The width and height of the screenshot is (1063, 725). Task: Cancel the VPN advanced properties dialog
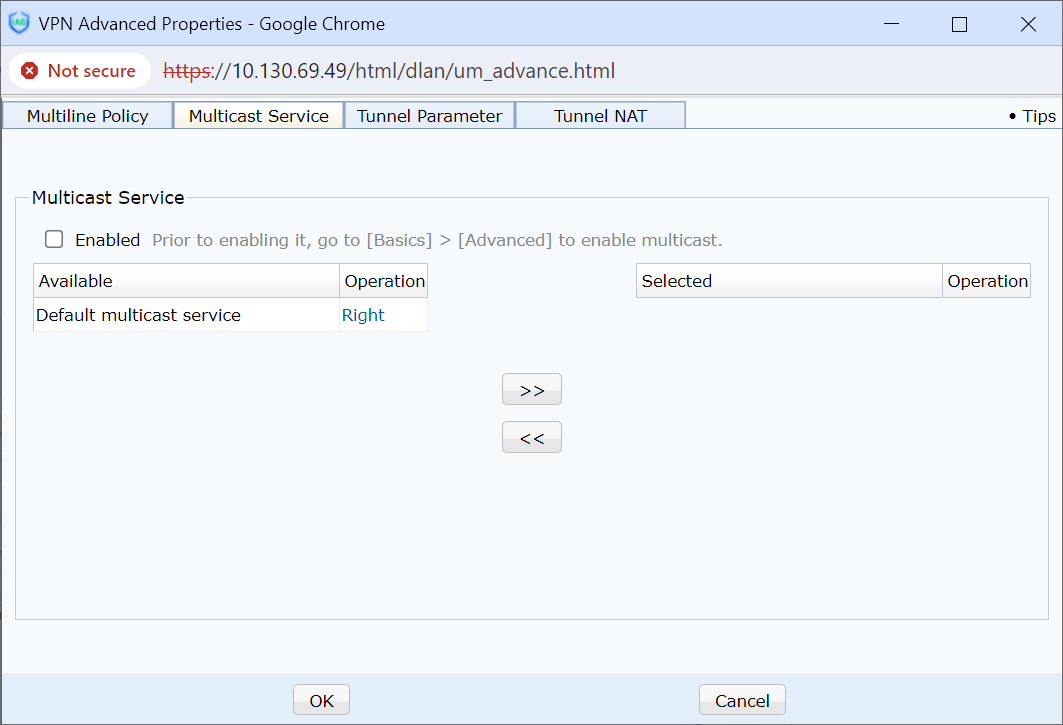(x=742, y=700)
